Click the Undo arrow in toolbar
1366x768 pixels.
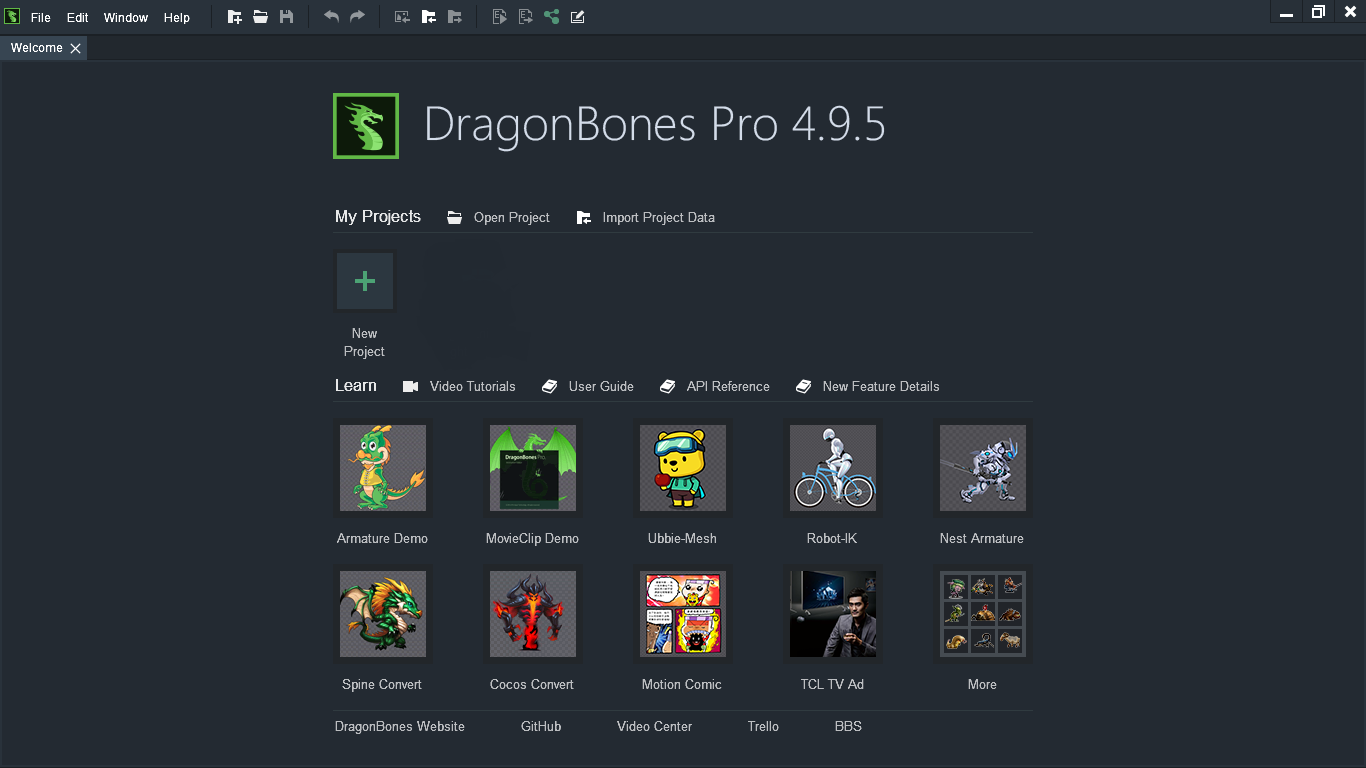[x=332, y=17]
